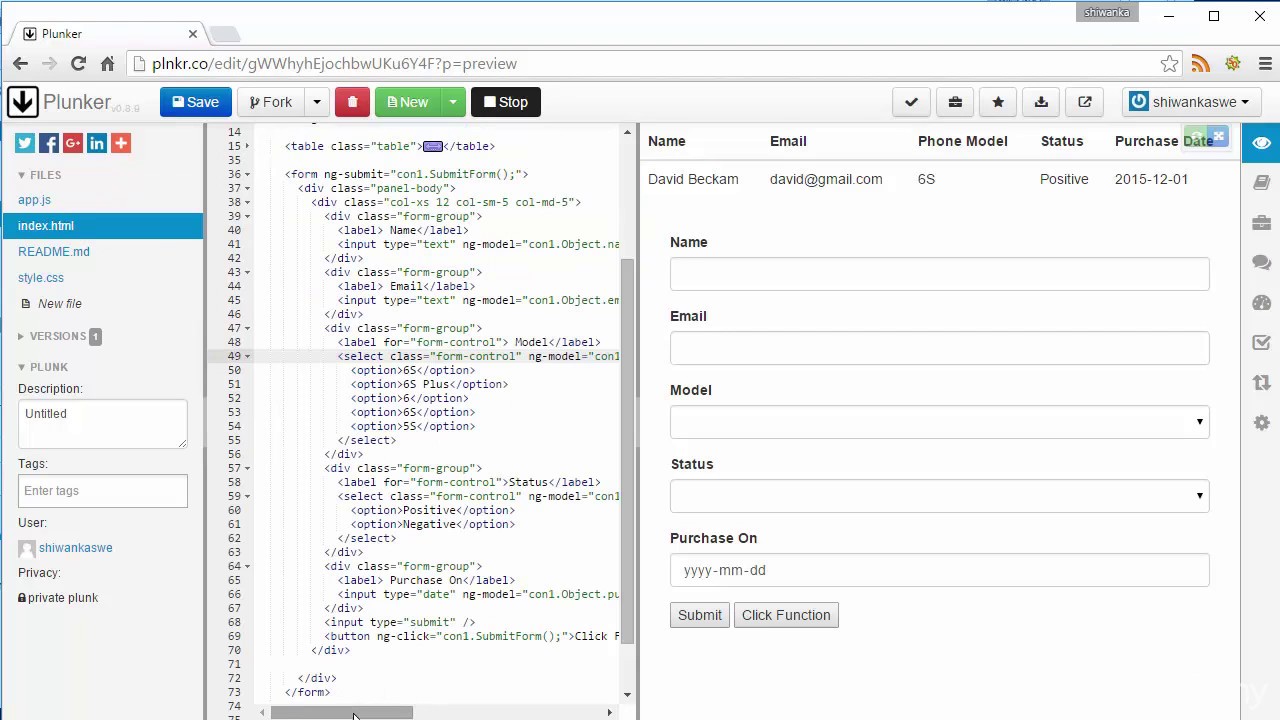This screenshot has height=720, width=1280.
Task: Click the Email input field in preview
Action: [939, 348]
